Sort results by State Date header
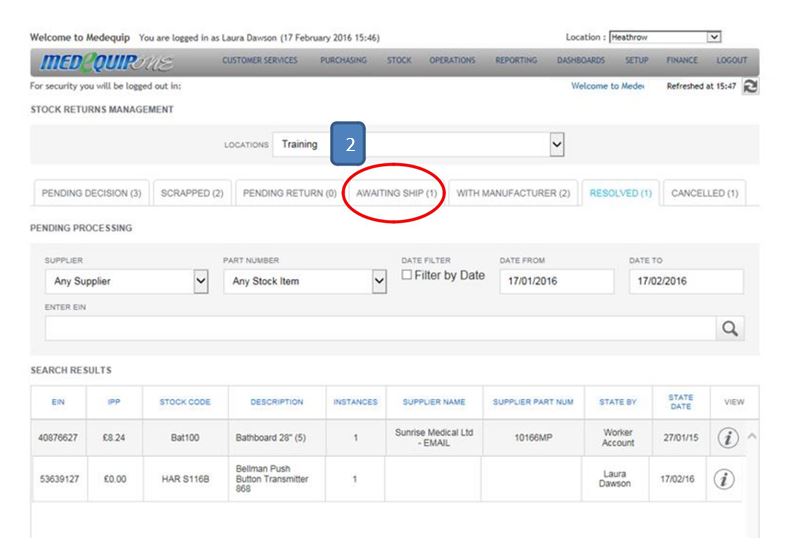Image resolution: width=786 pixels, height=550 pixels. pyautogui.click(x=681, y=402)
